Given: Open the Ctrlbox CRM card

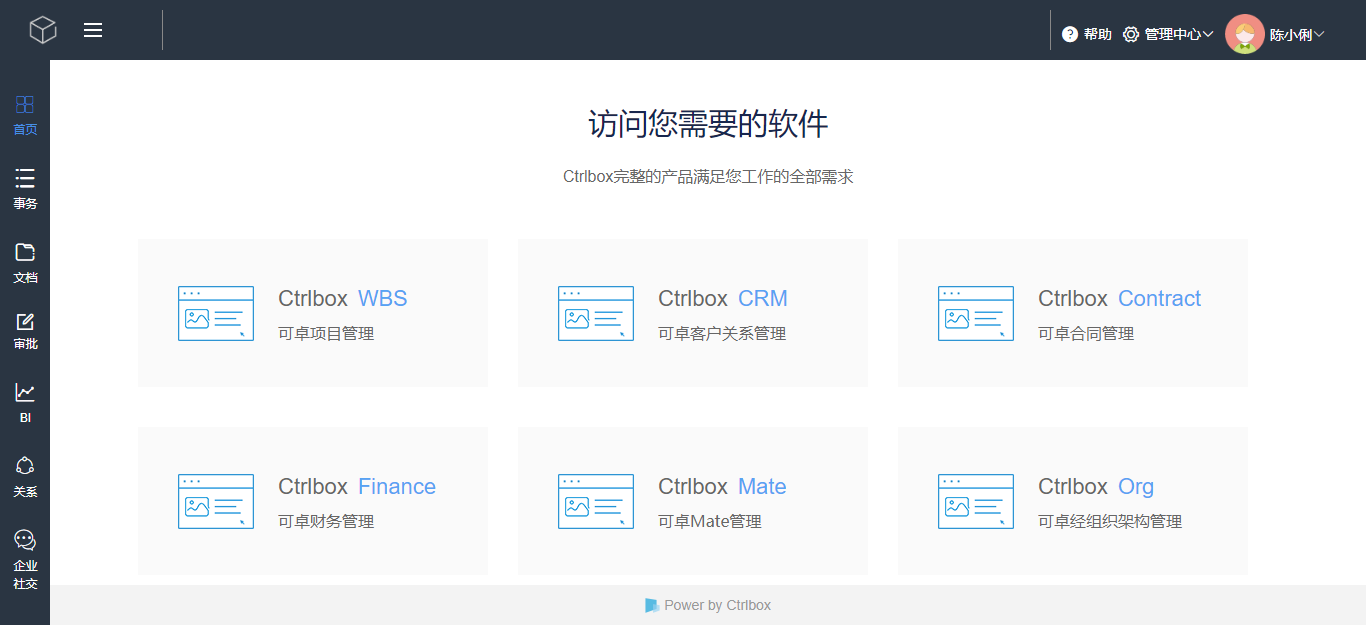Looking at the screenshot, I should coord(693,313).
